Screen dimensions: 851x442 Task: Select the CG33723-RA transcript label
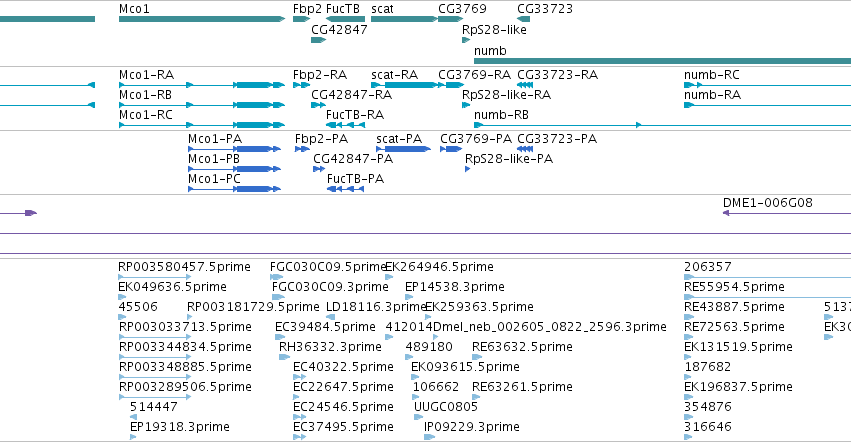pyautogui.click(x=557, y=74)
